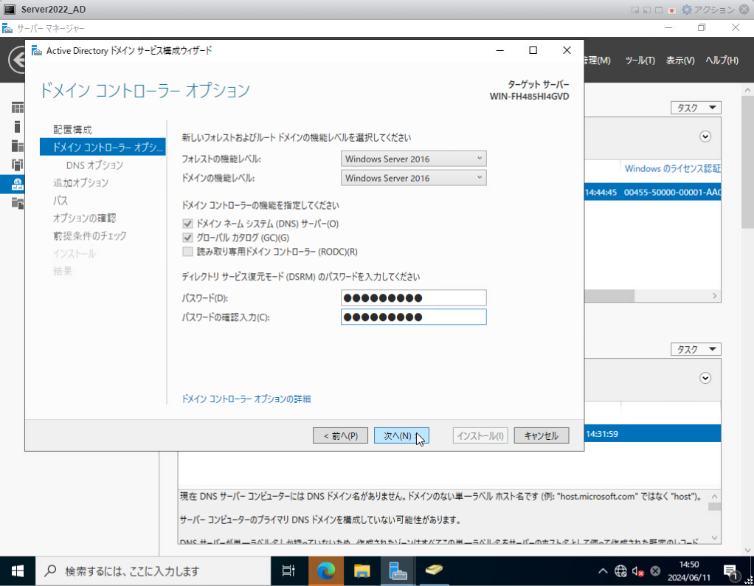Viewport: 754px width, 586px height.
Task: Open Windows のライセンス認証 link
Action: coord(673,169)
